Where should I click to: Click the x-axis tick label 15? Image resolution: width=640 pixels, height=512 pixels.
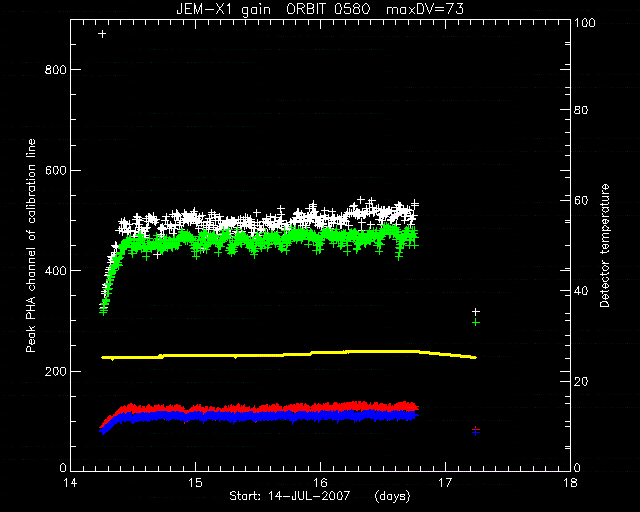click(x=196, y=483)
